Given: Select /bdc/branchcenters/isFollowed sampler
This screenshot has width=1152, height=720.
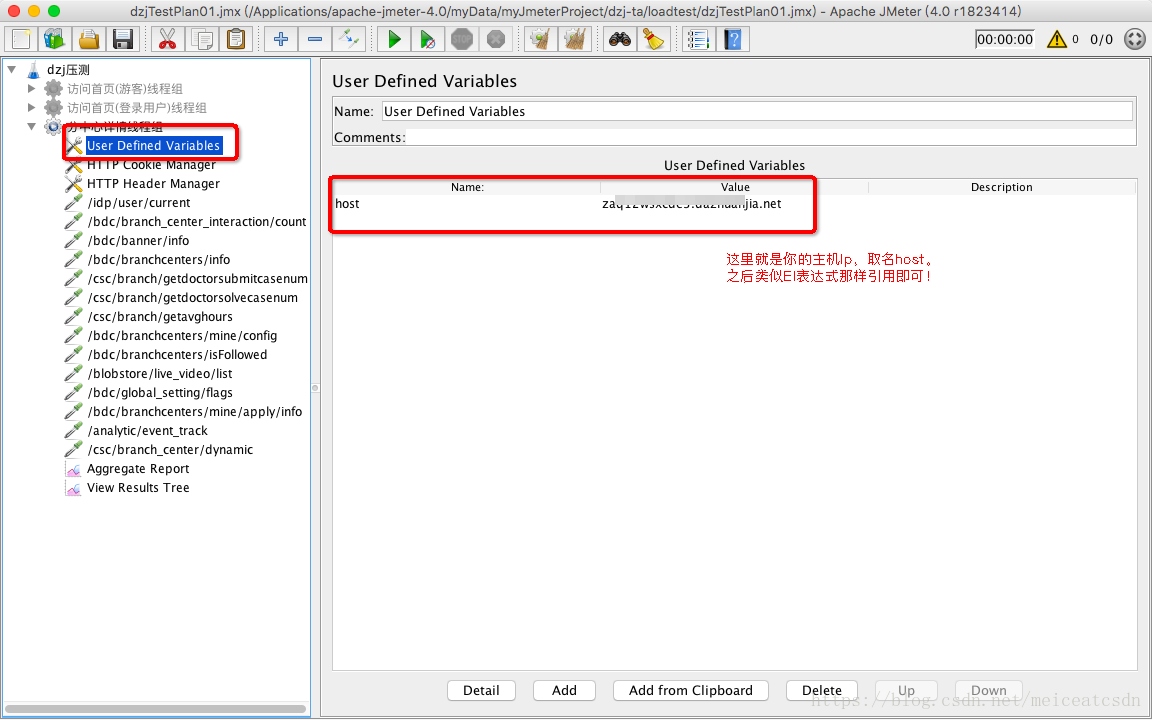Looking at the screenshot, I should tap(177, 355).
